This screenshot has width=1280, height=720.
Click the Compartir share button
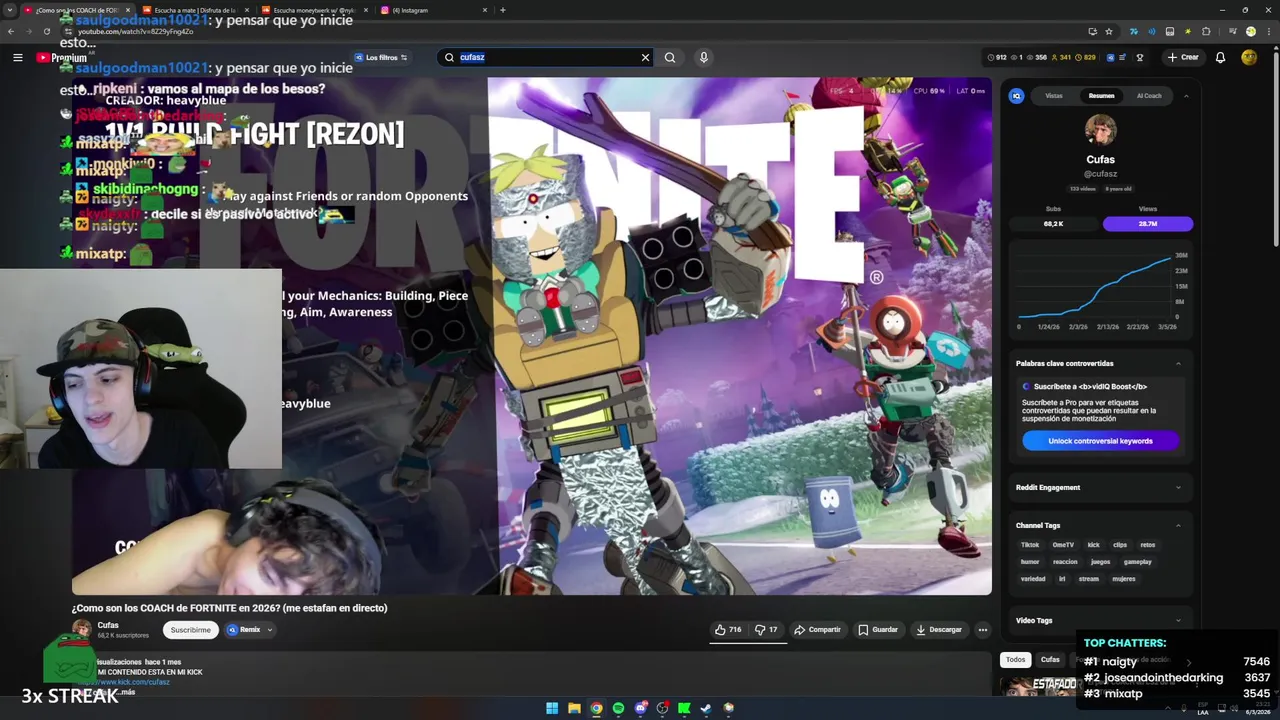pos(817,630)
